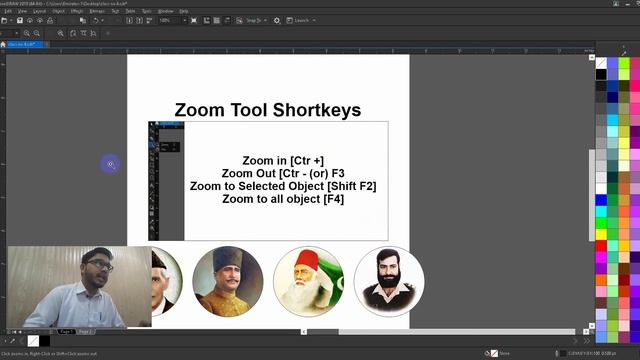This screenshot has height=360, width=640.
Task: Click the Undo arrow icon
Action: 96,20
